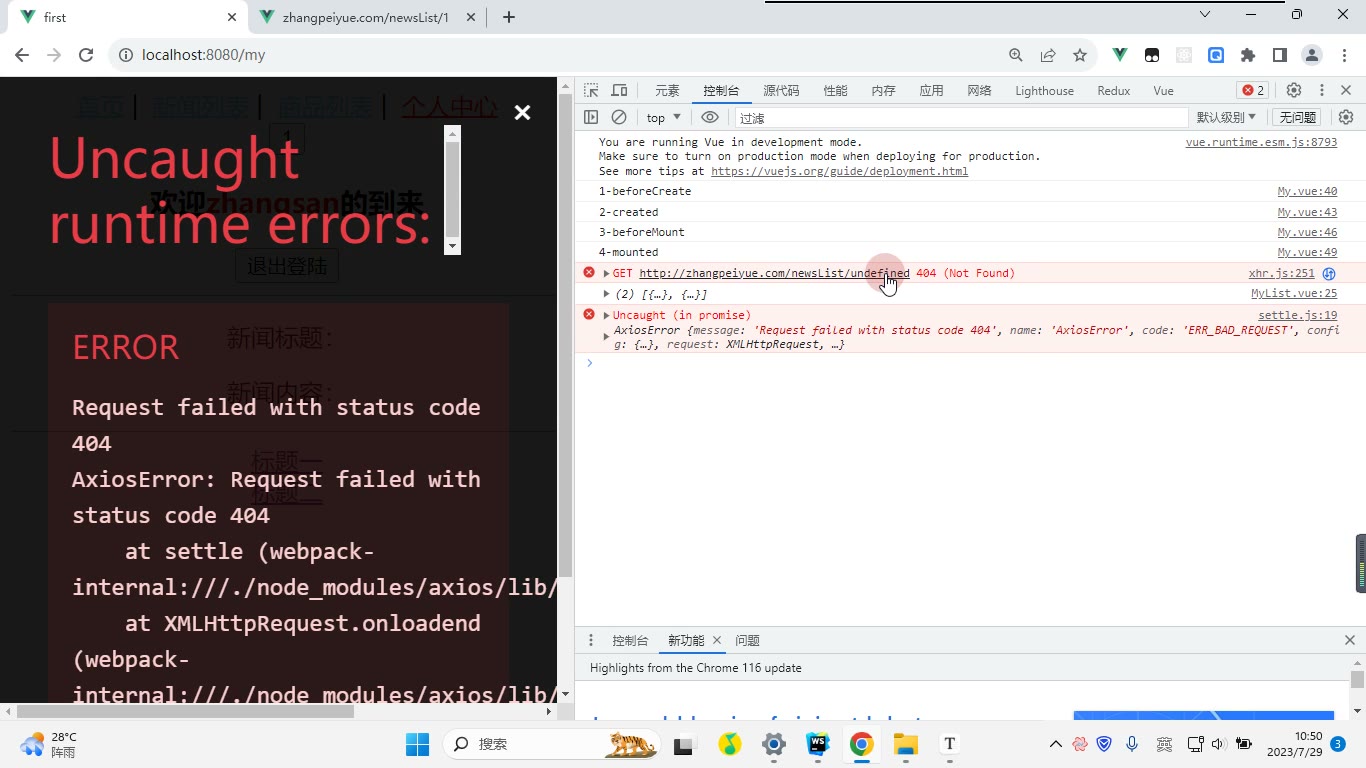Screen dimensions: 1366x768
Task: Reload the localhost page
Action: click(86, 55)
